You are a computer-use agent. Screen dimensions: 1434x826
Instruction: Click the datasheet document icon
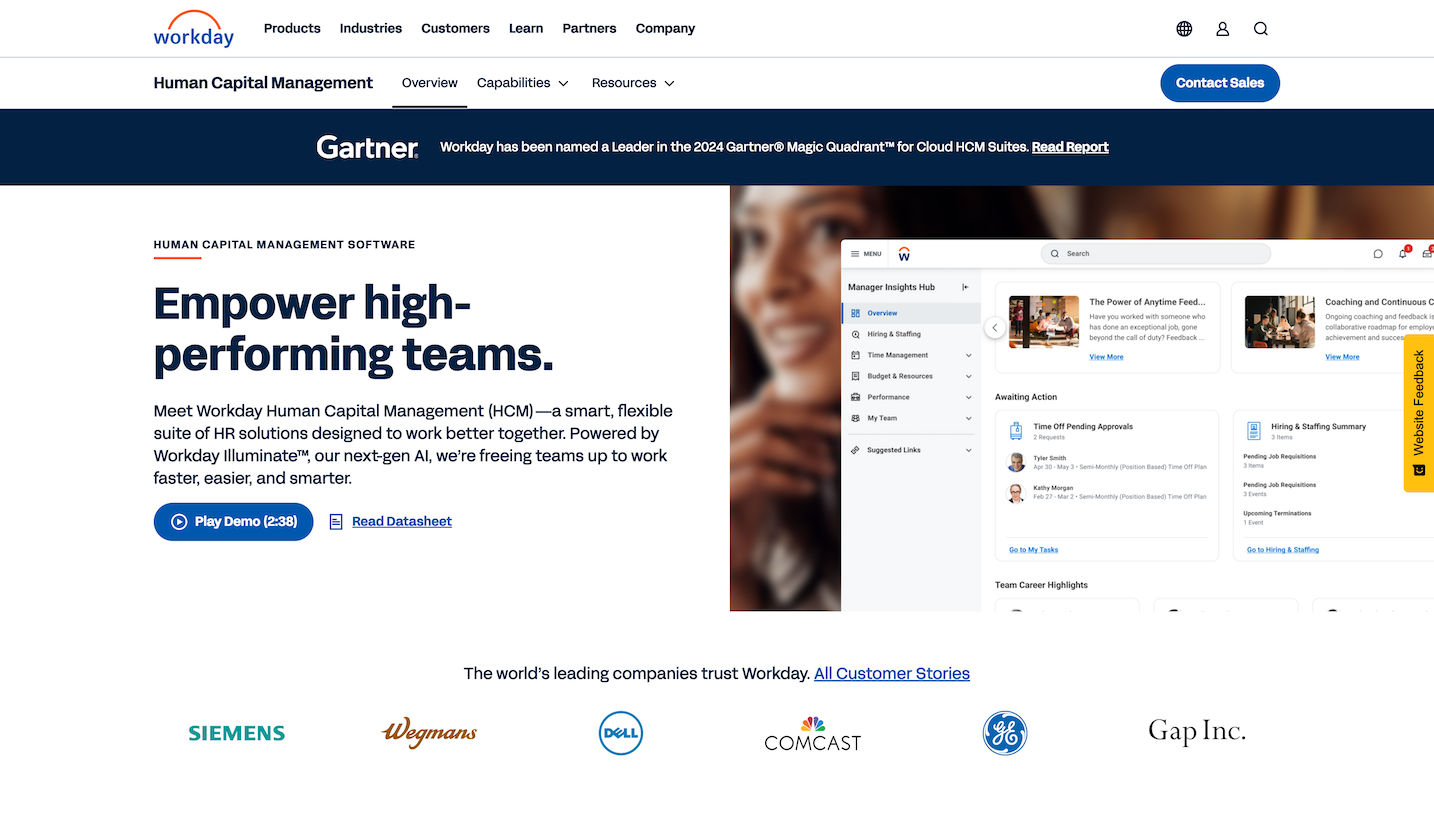tap(336, 521)
